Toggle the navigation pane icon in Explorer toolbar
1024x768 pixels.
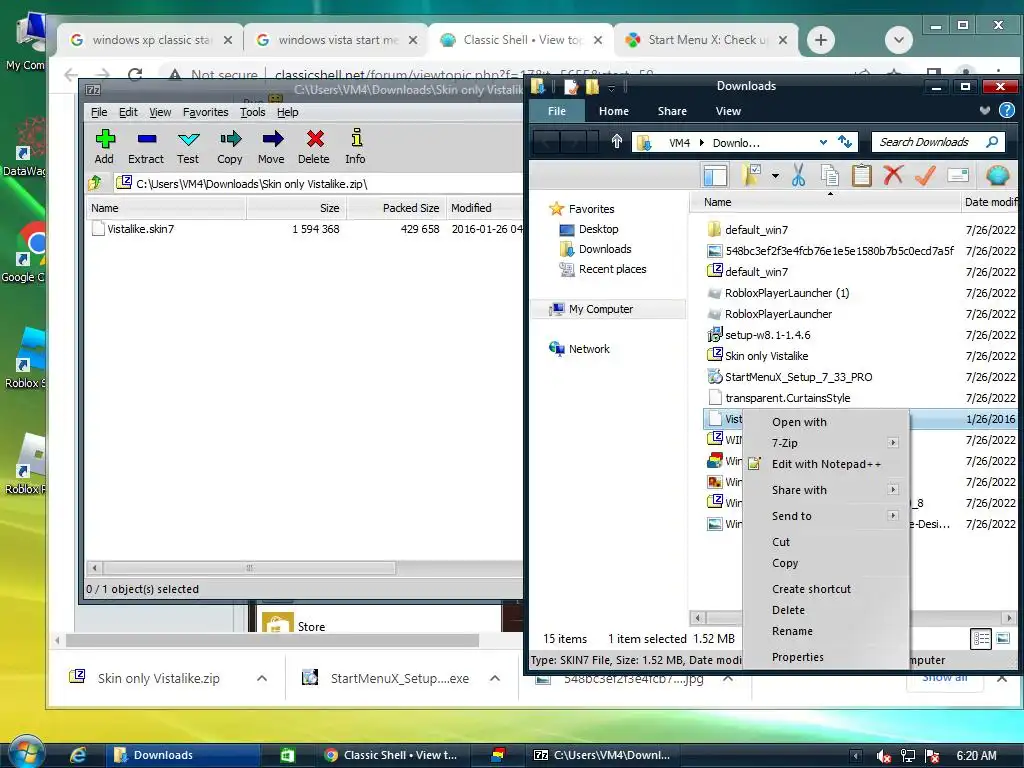[715, 175]
